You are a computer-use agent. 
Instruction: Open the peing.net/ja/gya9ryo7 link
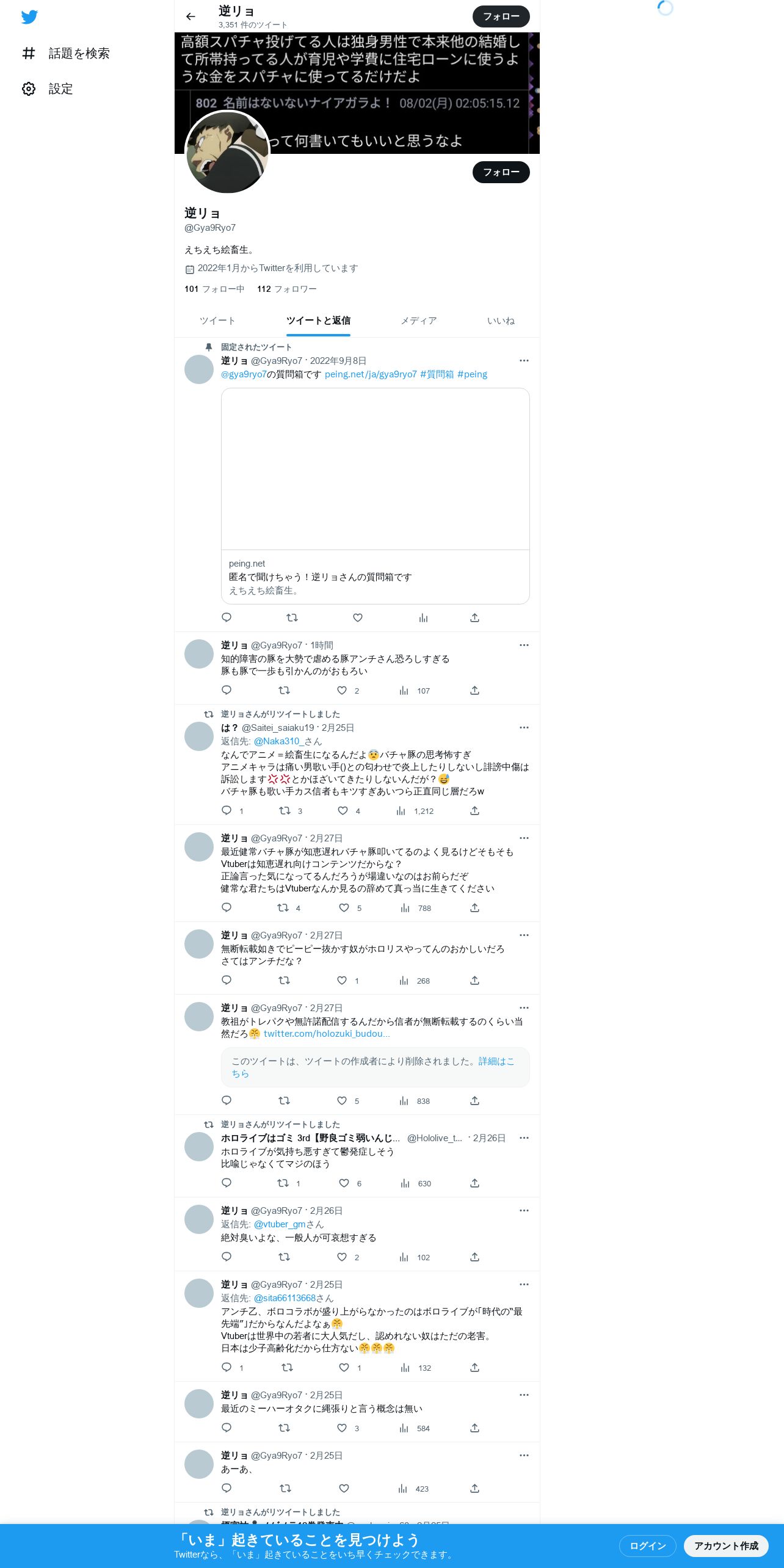click(x=371, y=374)
